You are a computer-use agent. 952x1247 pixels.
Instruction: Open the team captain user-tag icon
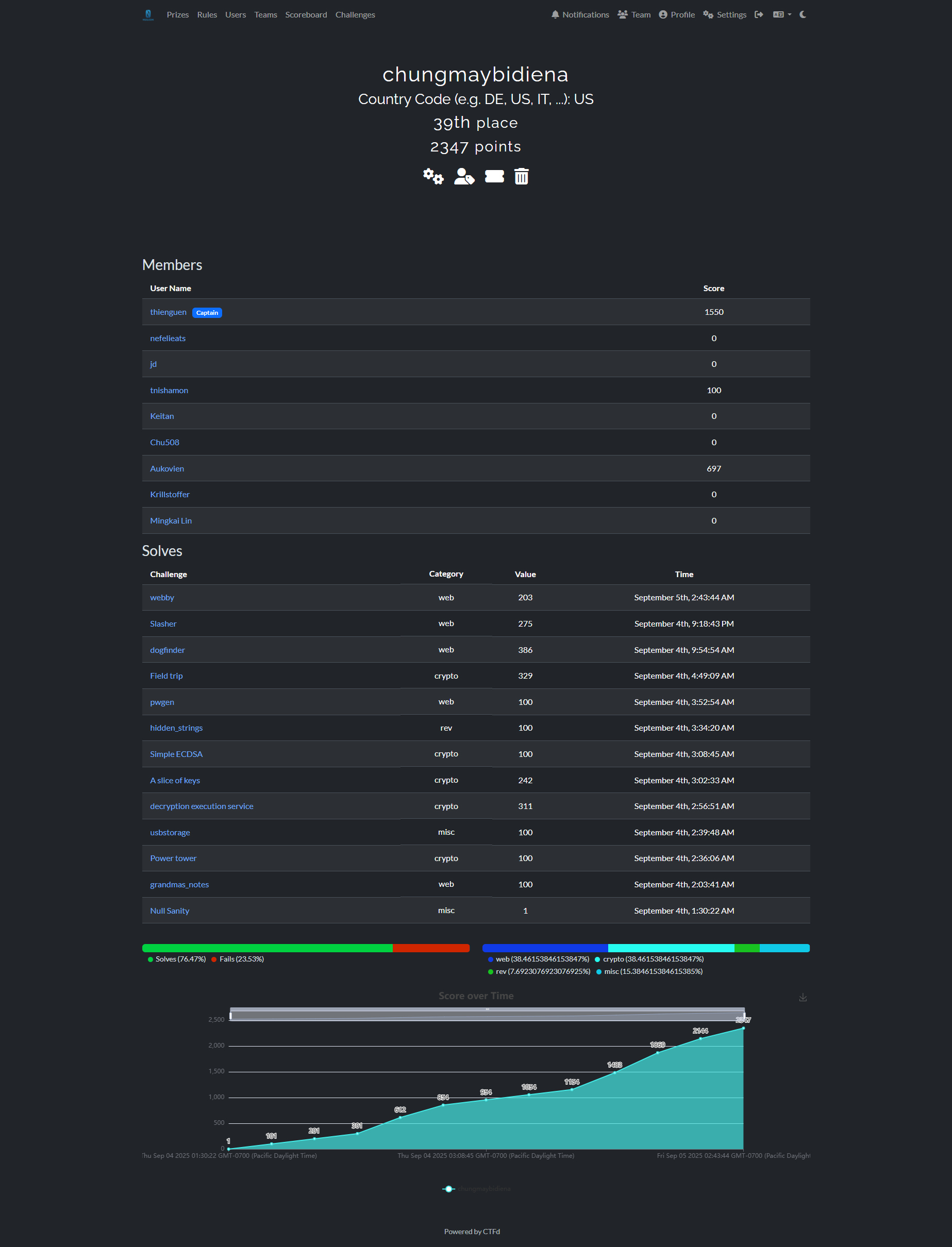pos(464,177)
